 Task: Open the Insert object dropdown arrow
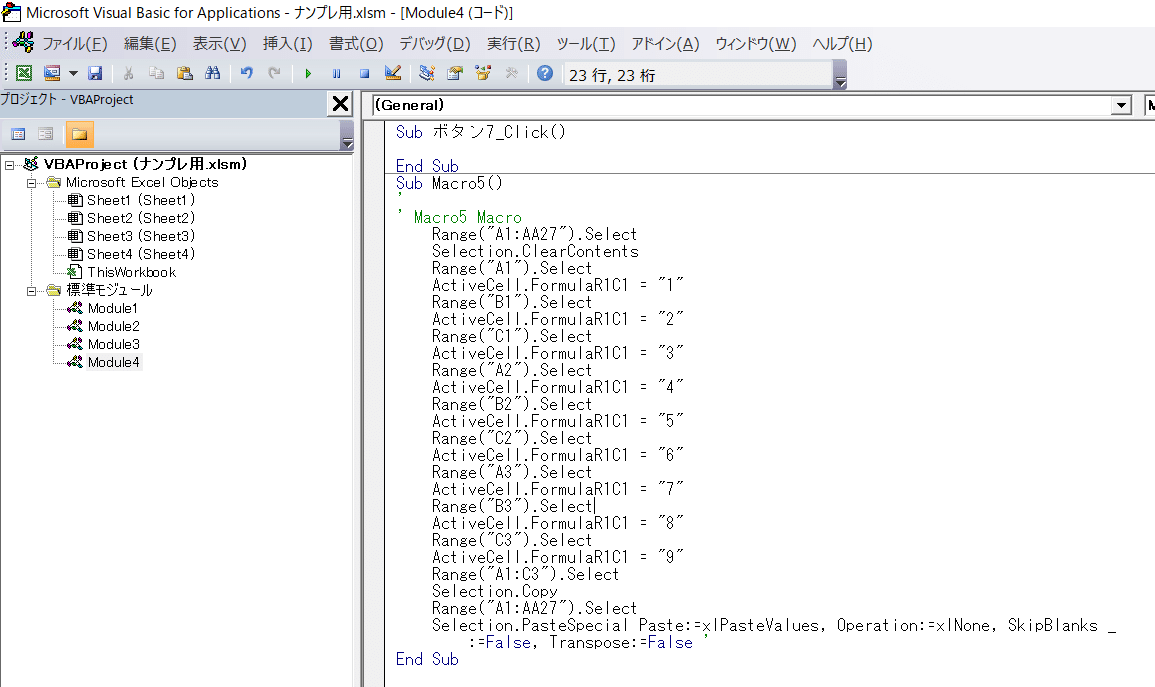[x=73, y=73]
